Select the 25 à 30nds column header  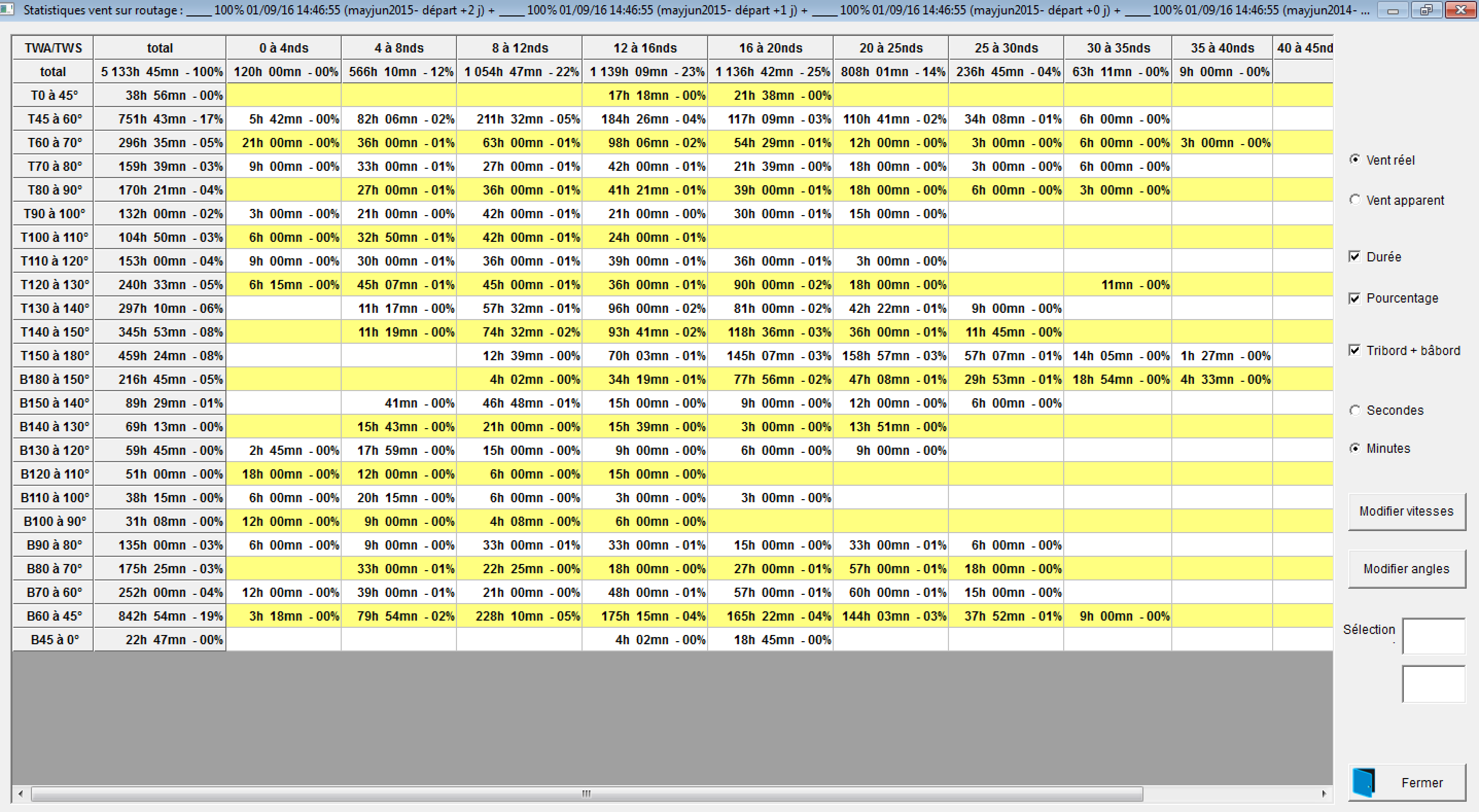1006,48
